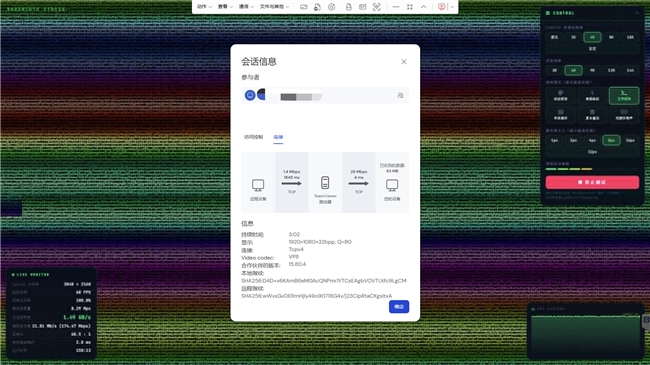This screenshot has height=365, width=650.
Task: Select the 4K canvas resolution option
Action: 592,37
